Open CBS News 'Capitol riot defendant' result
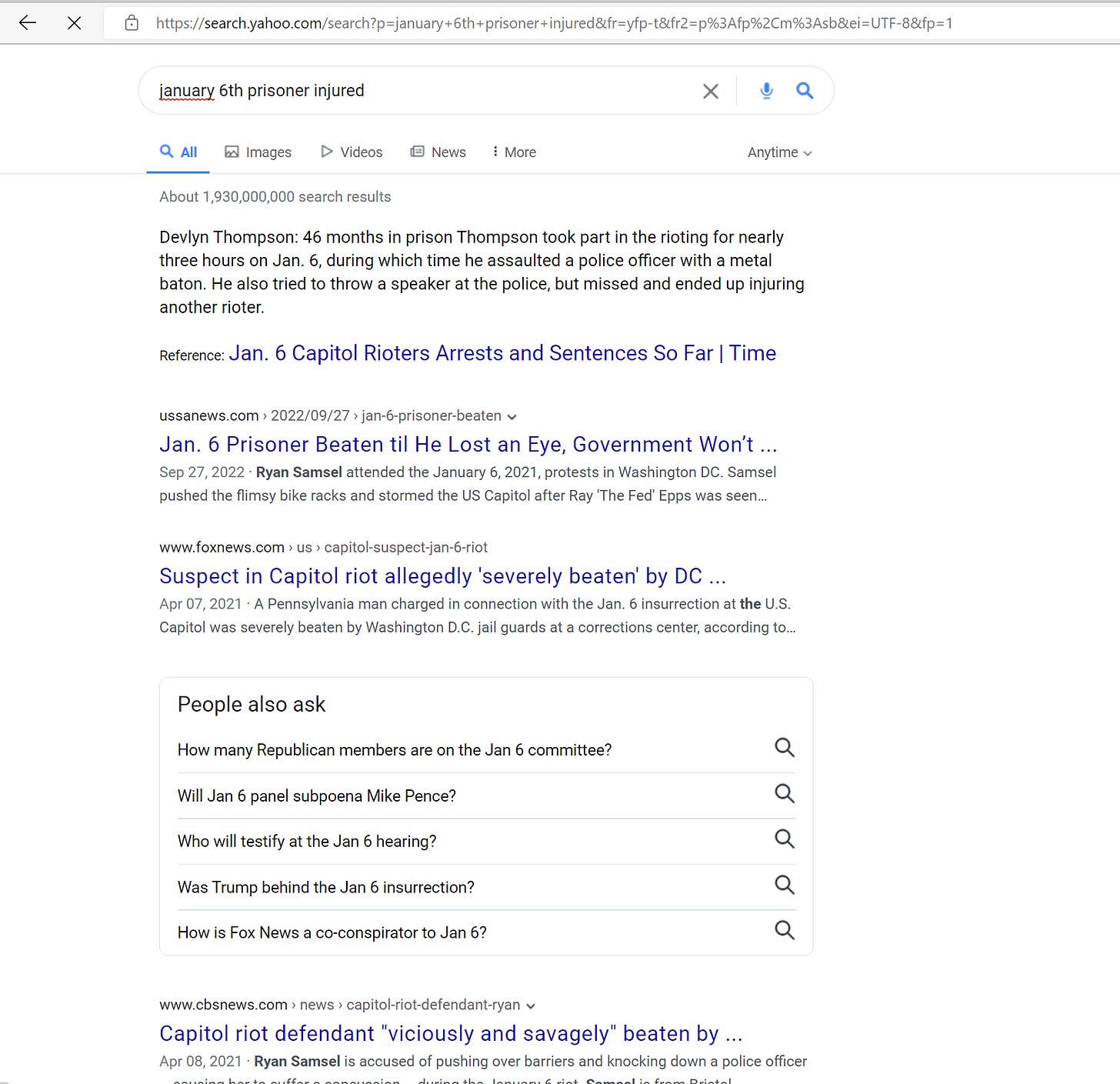The image size is (1120, 1084). coord(451,1033)
